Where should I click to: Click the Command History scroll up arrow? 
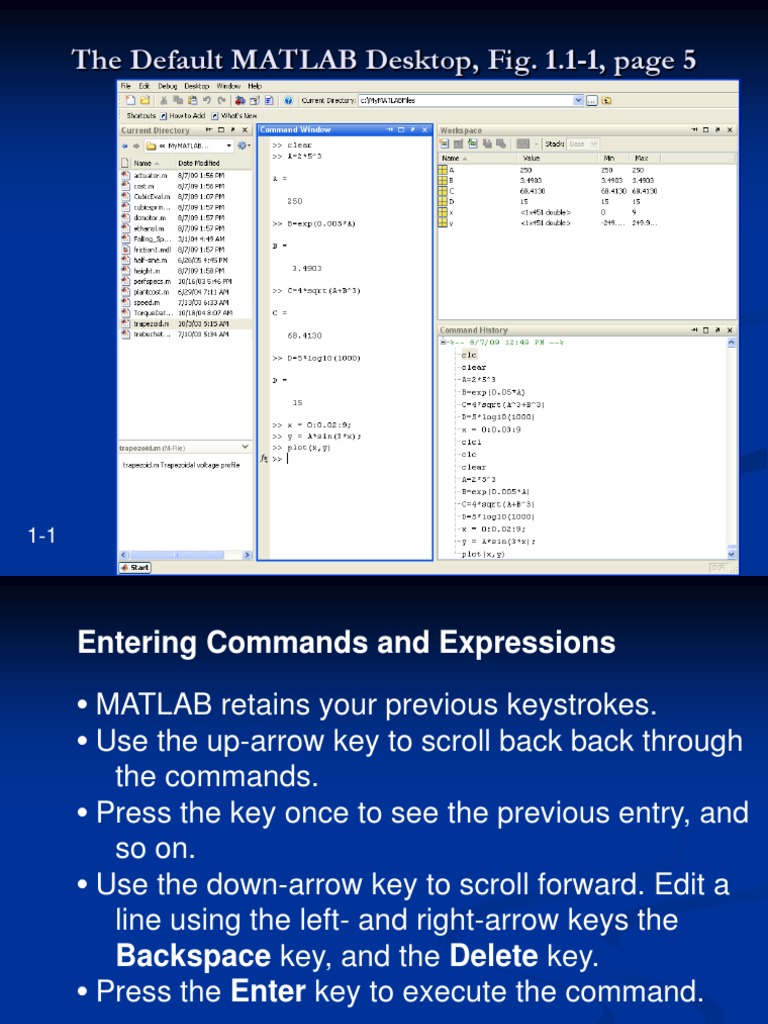pos(731,344)
